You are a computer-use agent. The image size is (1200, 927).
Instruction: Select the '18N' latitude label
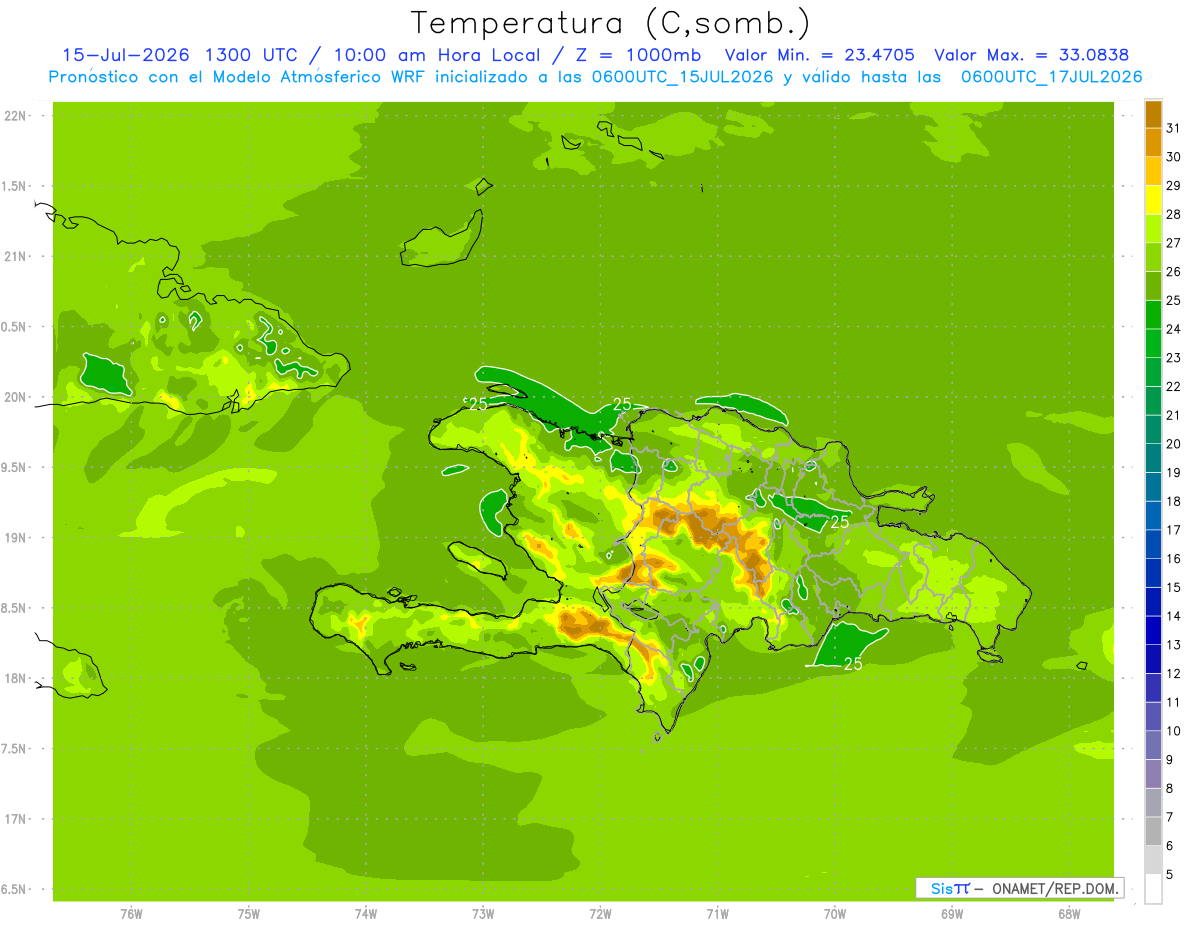coord(17,678)
